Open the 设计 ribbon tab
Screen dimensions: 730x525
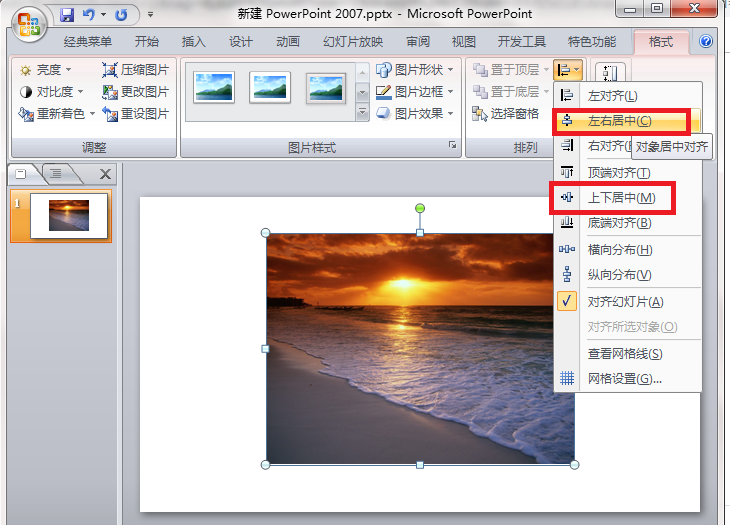(241, 42)
